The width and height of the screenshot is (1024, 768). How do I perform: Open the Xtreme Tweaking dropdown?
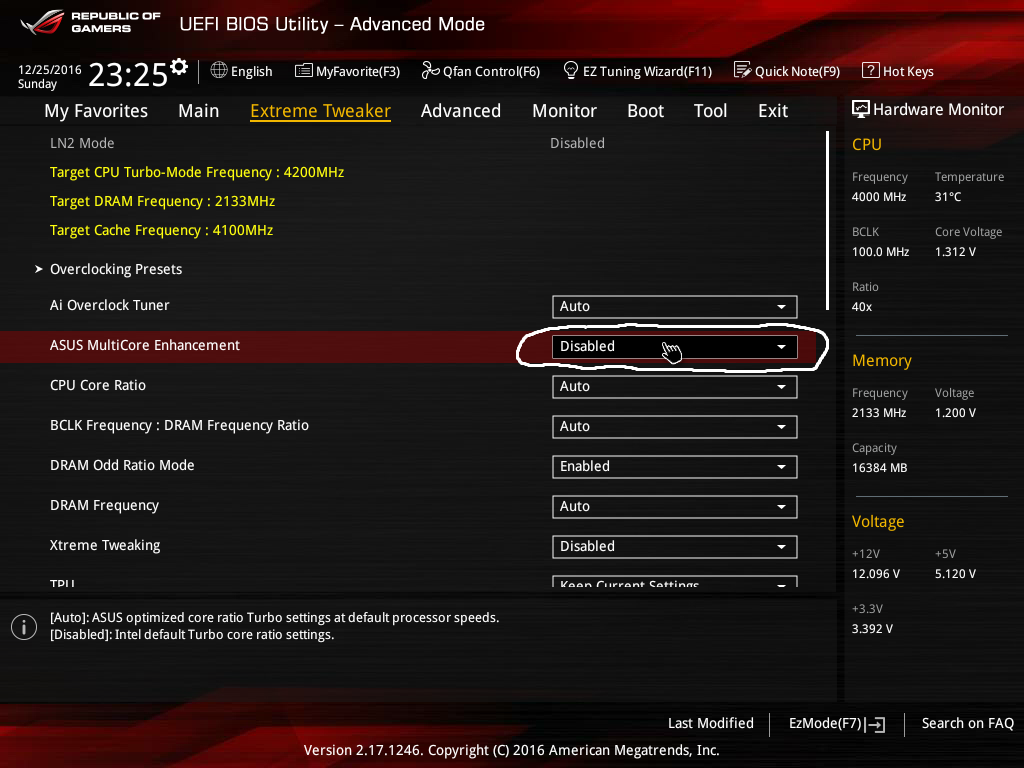(x=675, y=546)
